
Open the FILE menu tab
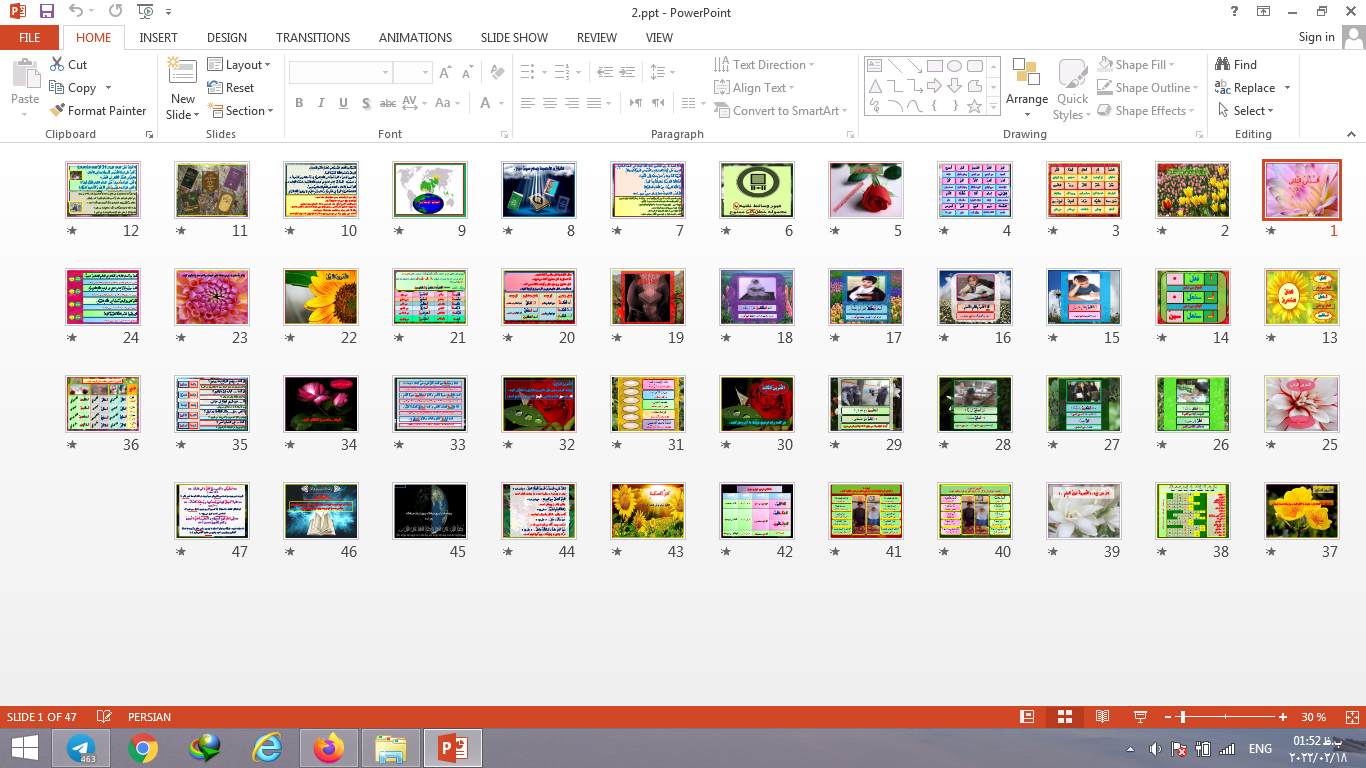pos(30,38)
